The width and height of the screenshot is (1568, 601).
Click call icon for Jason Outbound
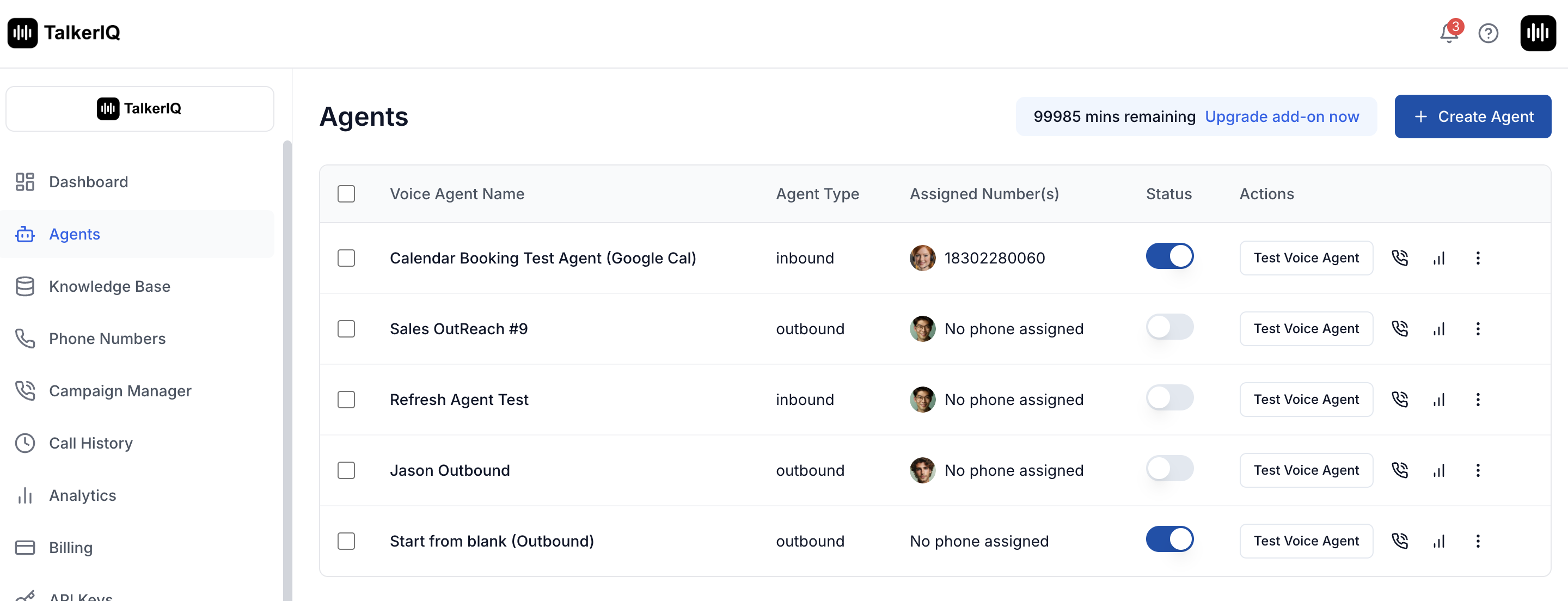1400,470
